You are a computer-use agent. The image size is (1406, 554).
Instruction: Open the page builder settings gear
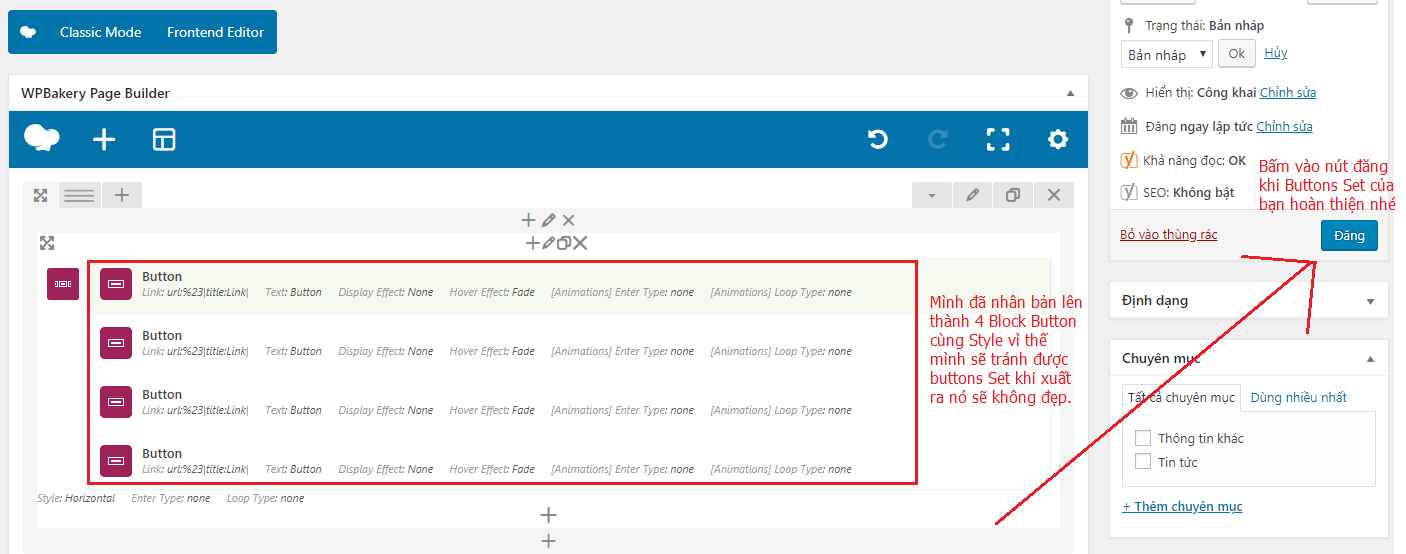click(1058, 140)
